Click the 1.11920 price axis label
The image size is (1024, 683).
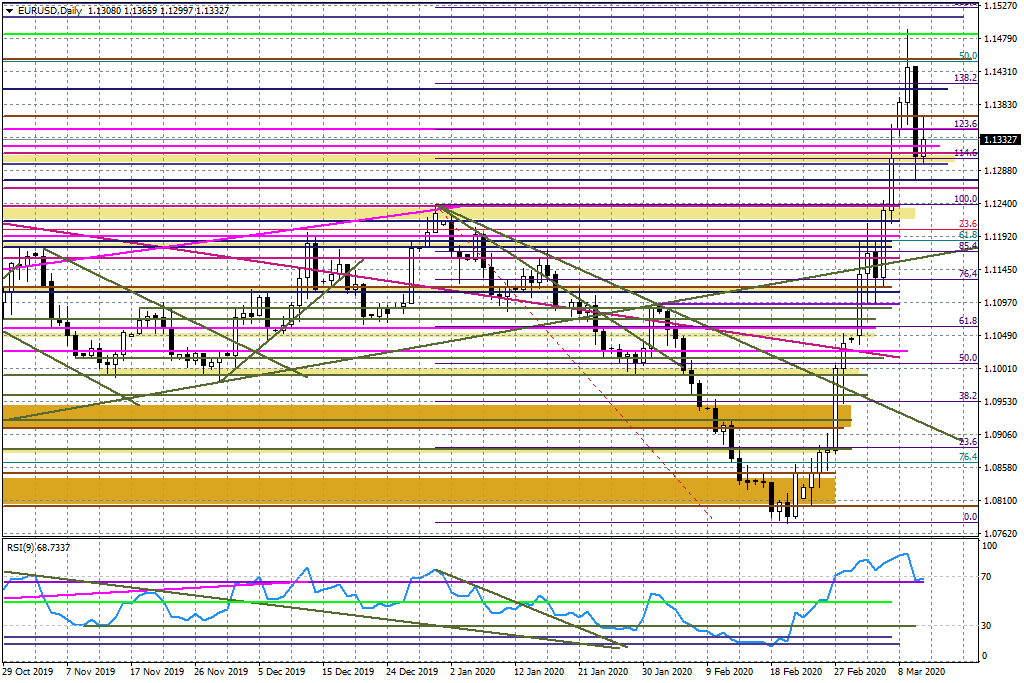click(x=1000, y=236)
